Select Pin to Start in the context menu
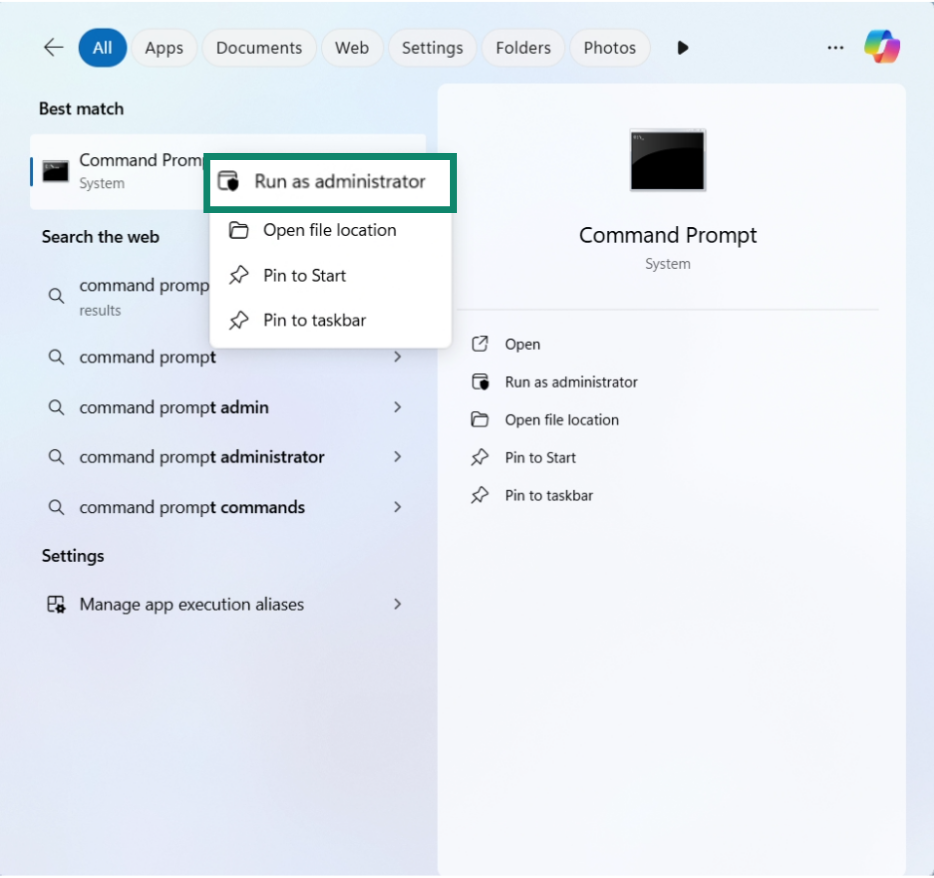The height and width of the screenshot is (878, 934). pyautogui.click(x=304, y=275)
